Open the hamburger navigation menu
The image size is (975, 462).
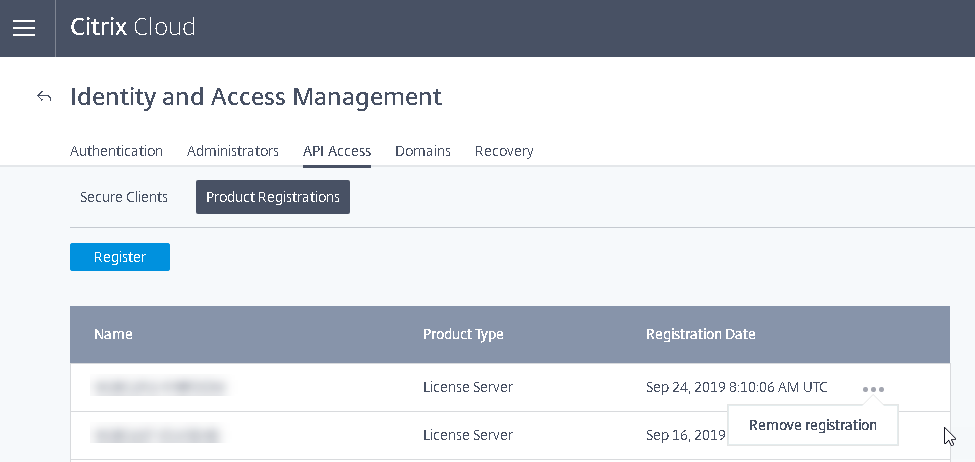(24, 28)
